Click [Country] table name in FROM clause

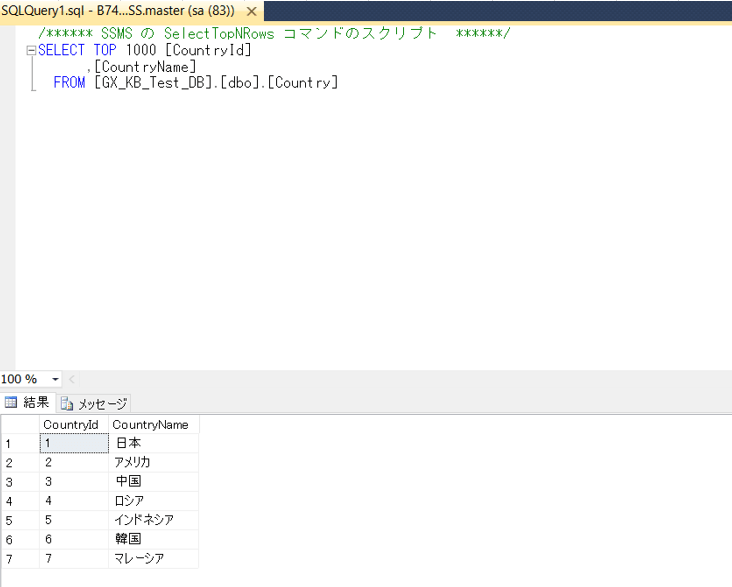click(302, 83)
